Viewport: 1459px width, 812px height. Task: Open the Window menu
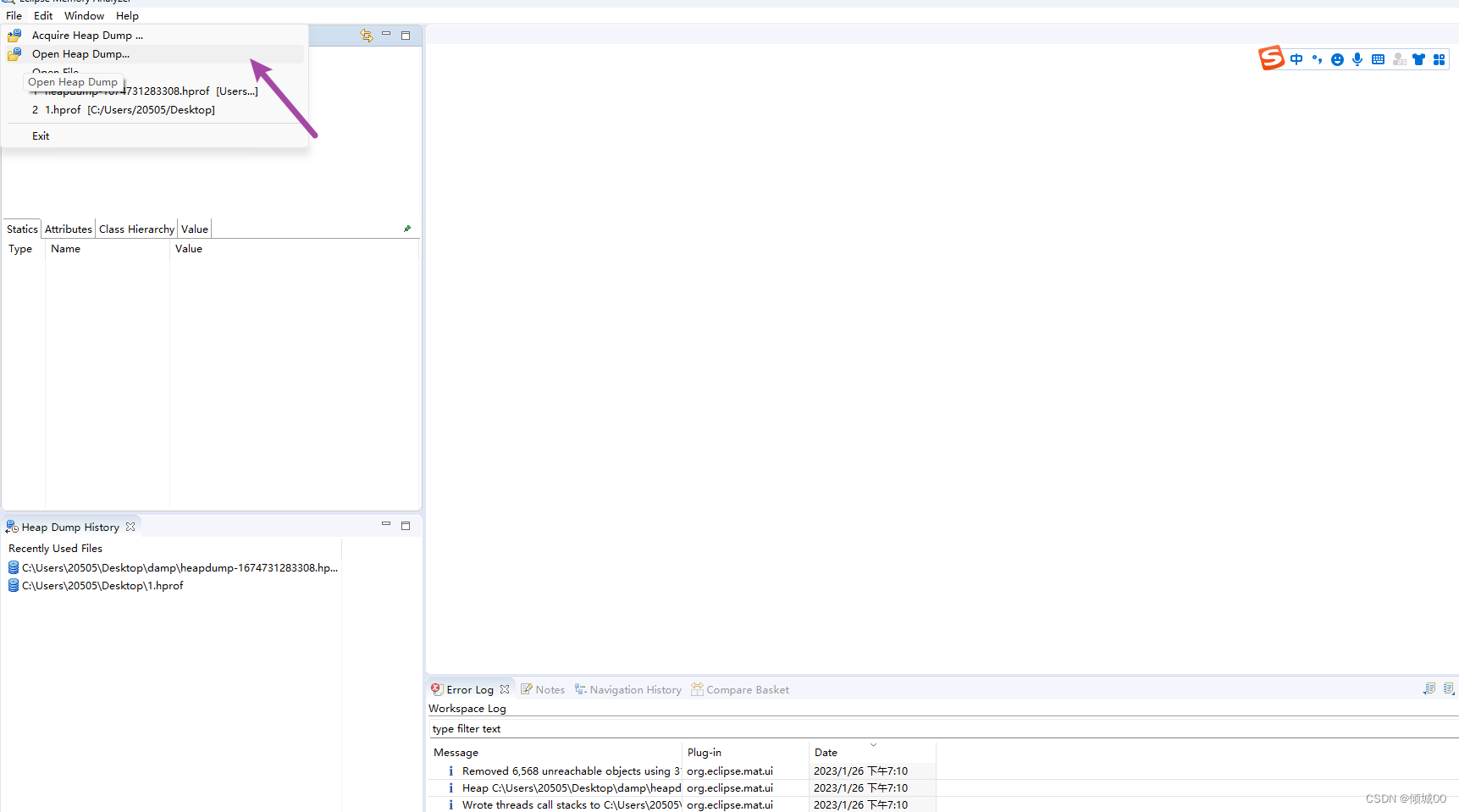[x=84, y=16]
